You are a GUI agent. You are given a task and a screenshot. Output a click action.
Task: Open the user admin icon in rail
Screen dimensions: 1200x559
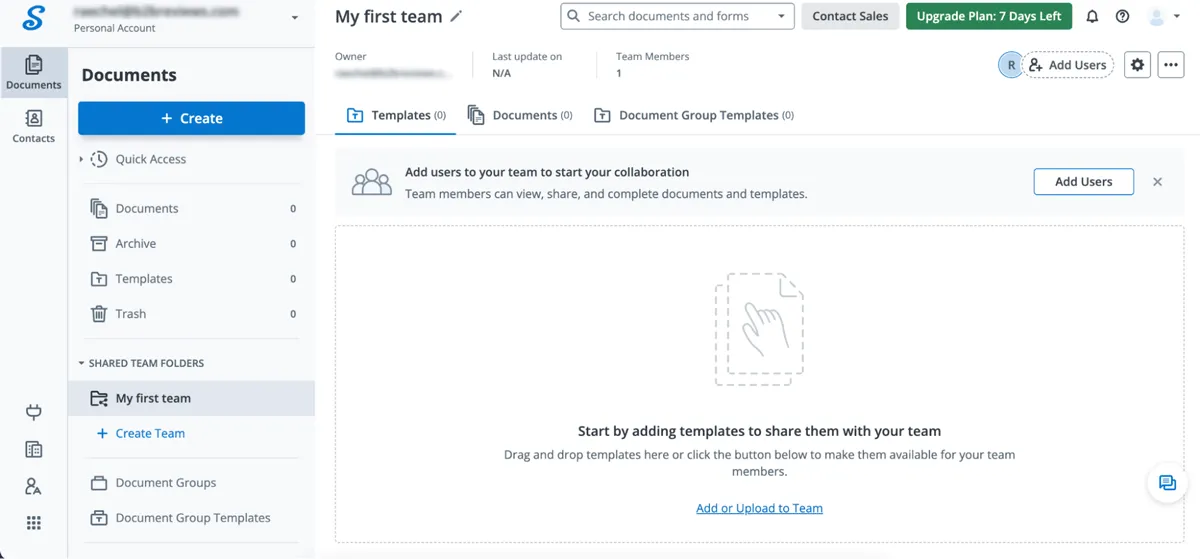click(x=34, y=487)
